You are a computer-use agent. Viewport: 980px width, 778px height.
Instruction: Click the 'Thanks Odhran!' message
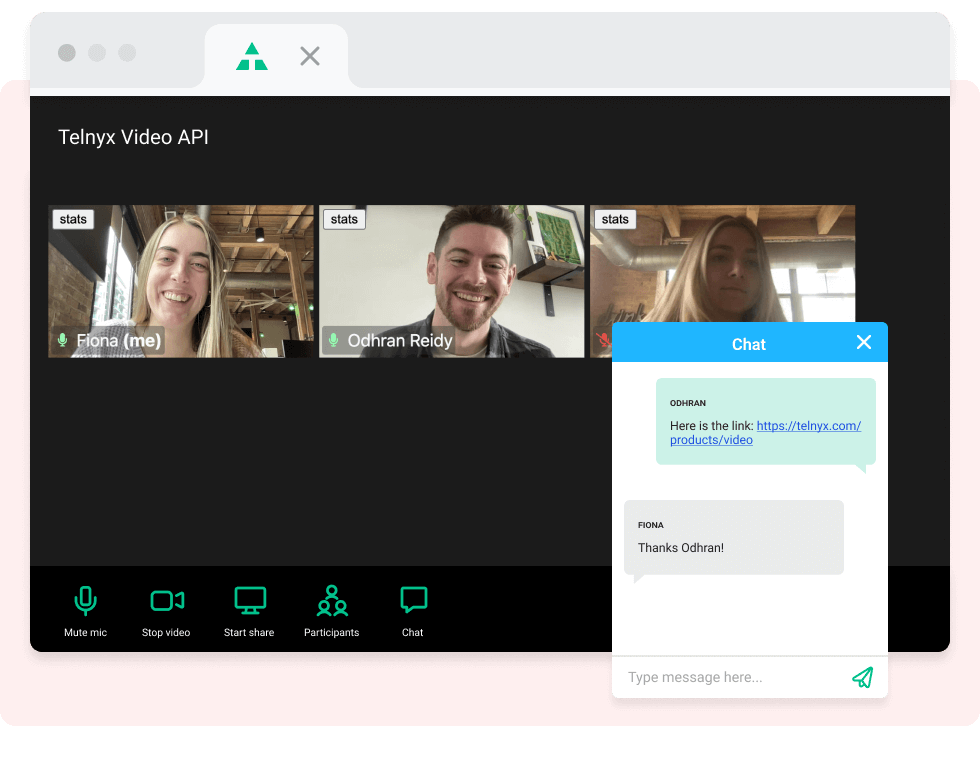point(734,537)
